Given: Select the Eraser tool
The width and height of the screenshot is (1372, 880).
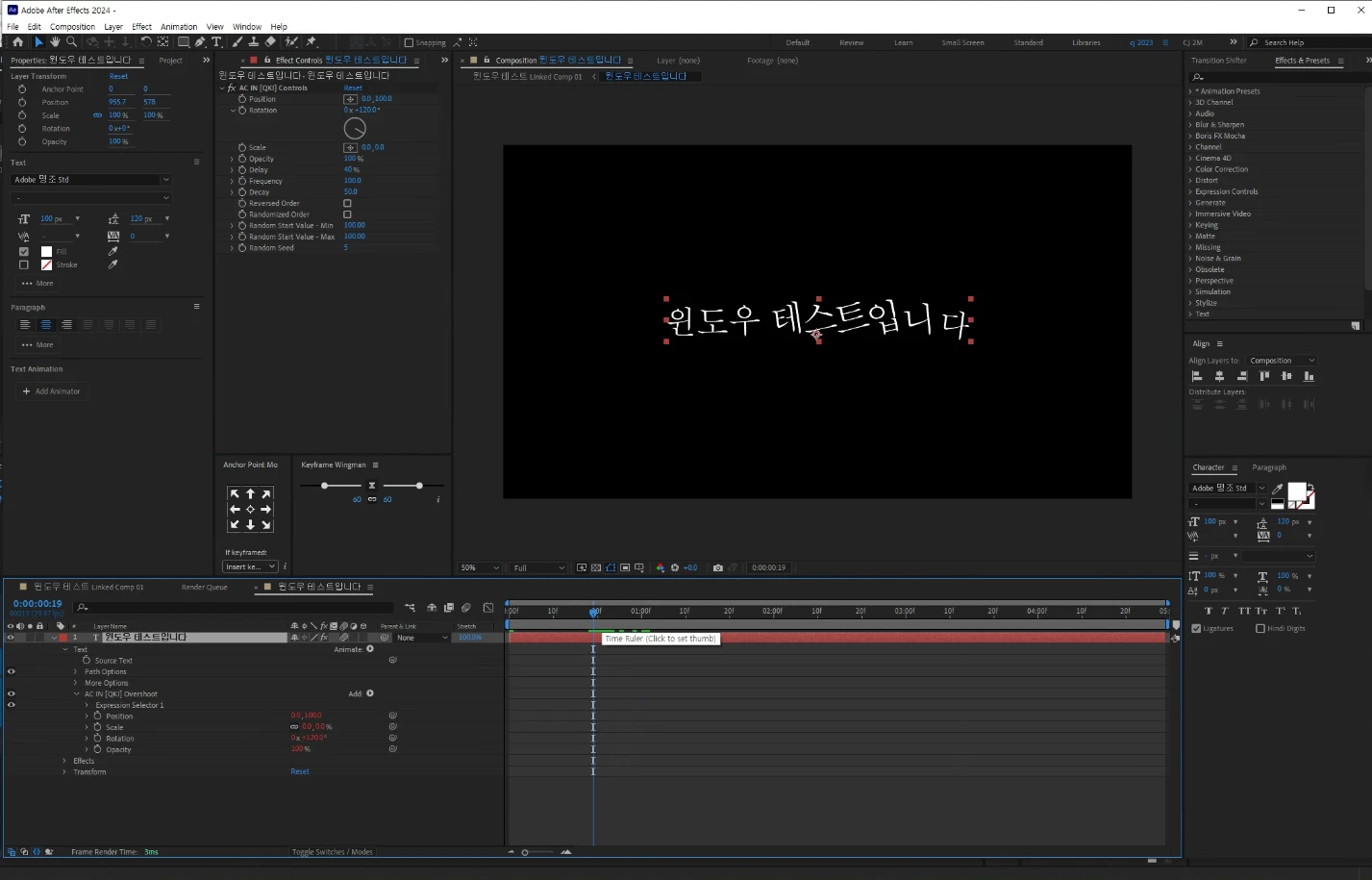Looking at the screenshot, I should (270, 42).
